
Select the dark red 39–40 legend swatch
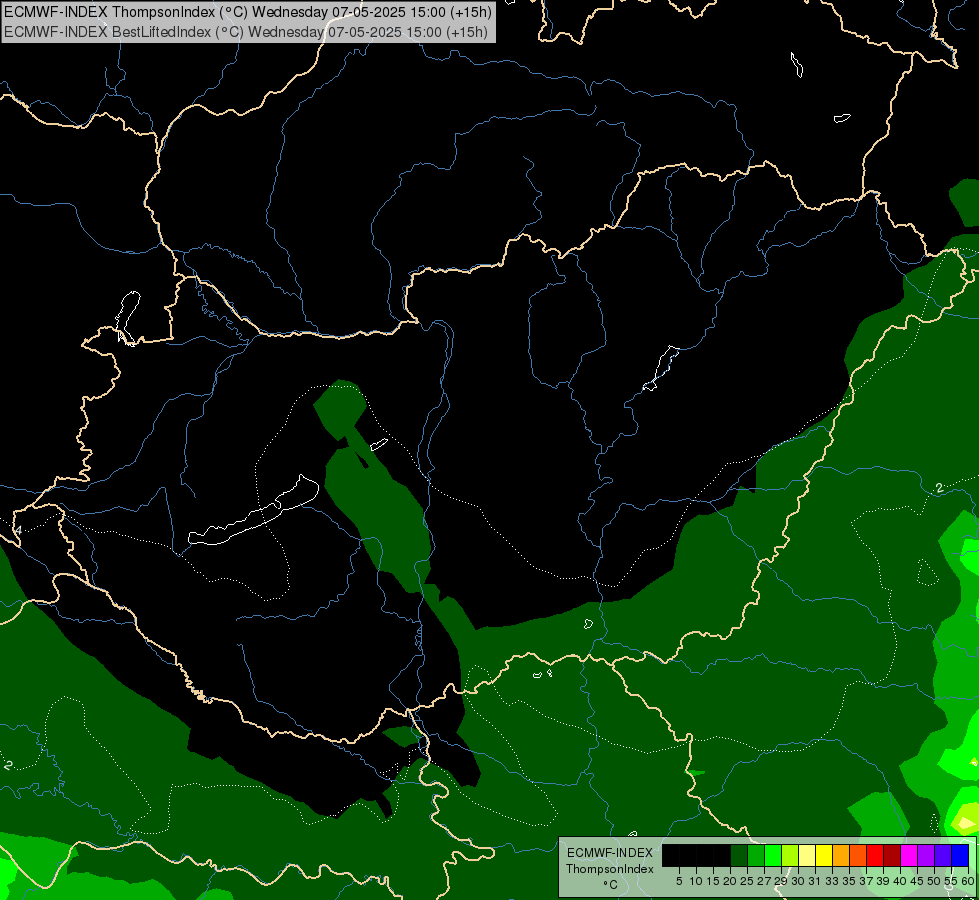pos(892,855)
